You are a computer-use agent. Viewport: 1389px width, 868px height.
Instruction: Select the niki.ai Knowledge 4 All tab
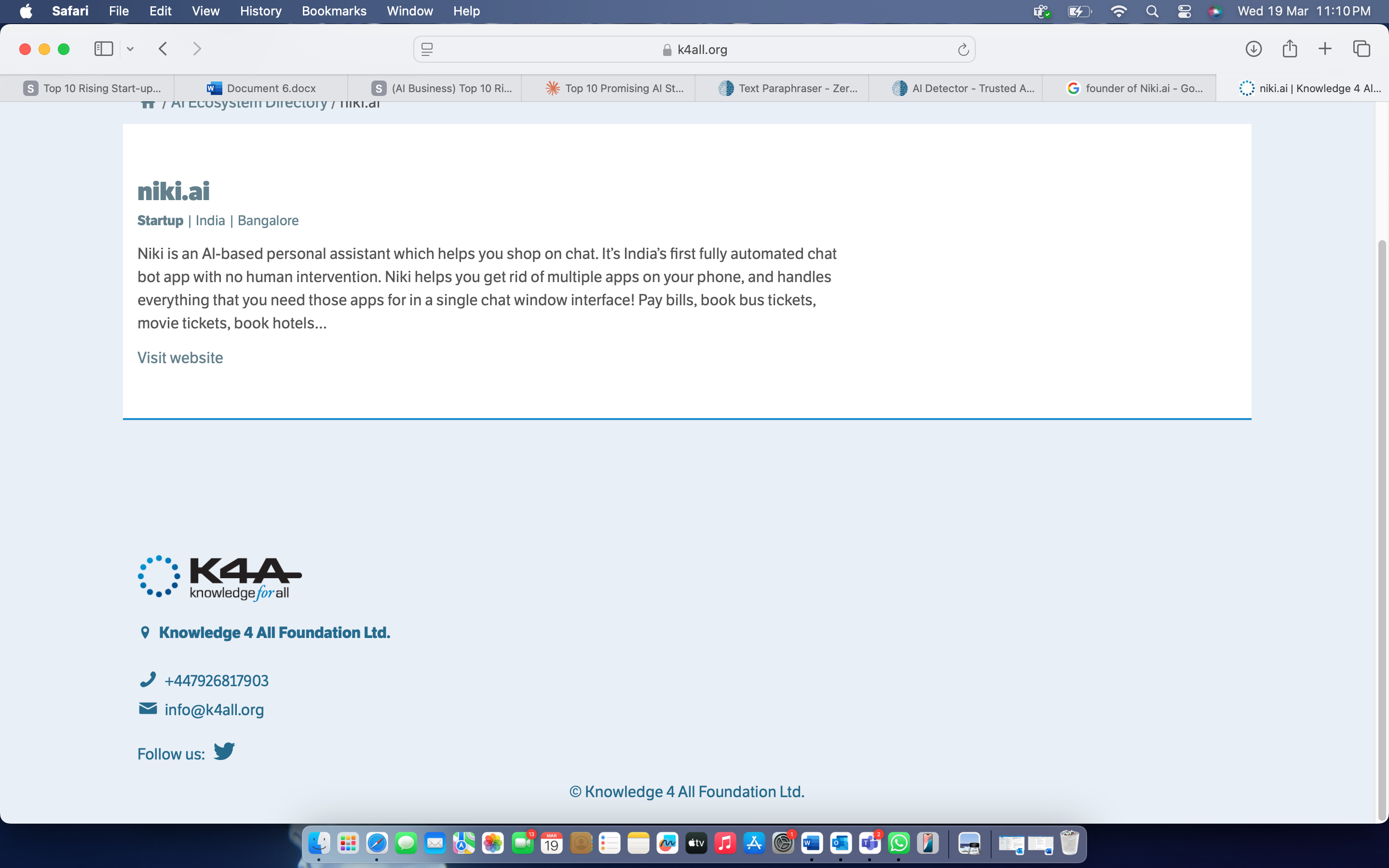1303,88
